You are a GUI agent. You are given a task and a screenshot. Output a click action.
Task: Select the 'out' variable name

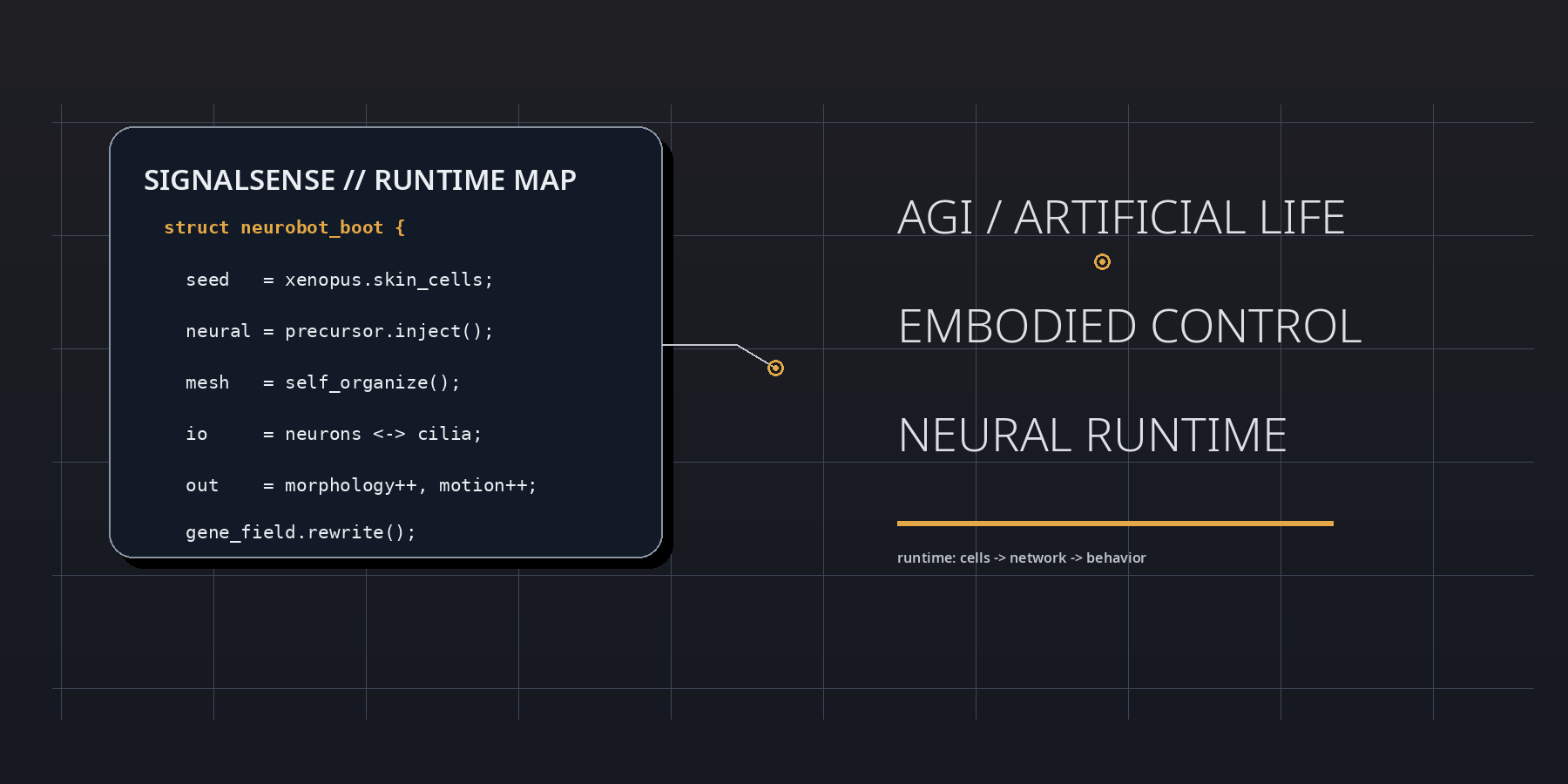(202, 485)
